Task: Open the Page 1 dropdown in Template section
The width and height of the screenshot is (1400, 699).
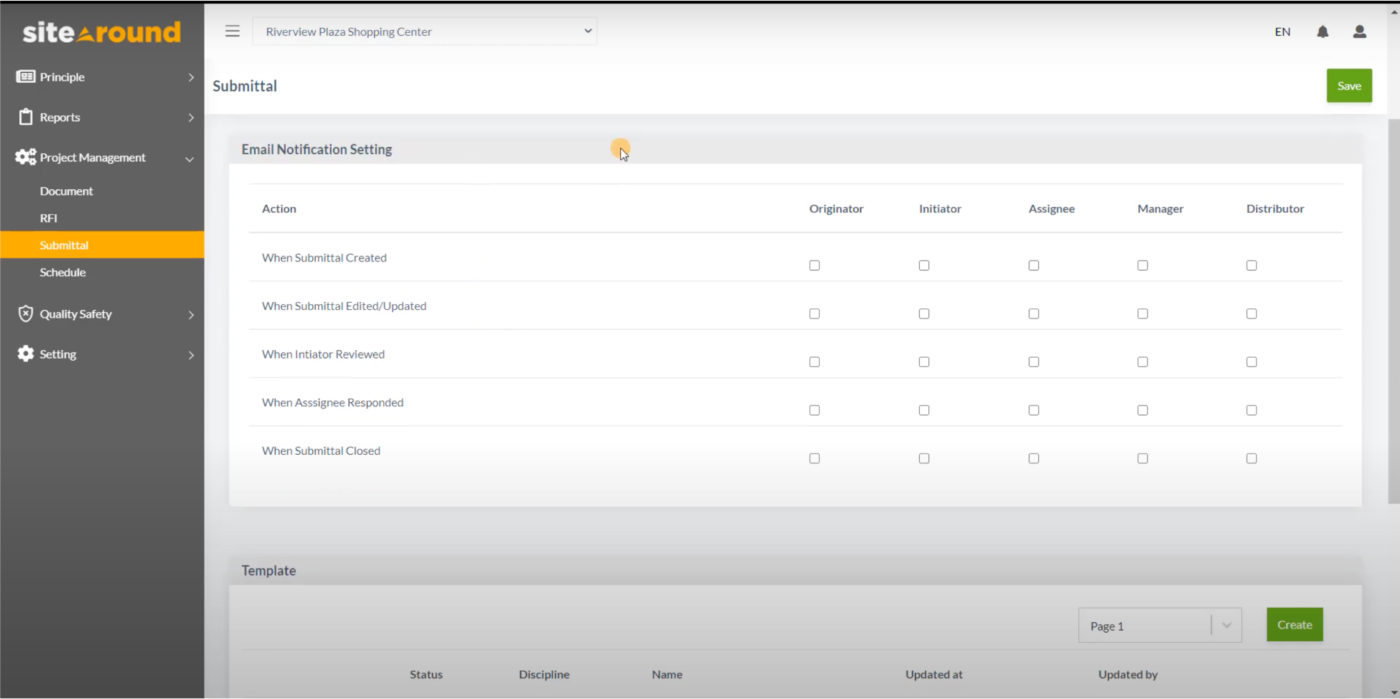Action: pyautogui.click(x=1227, y=624)
